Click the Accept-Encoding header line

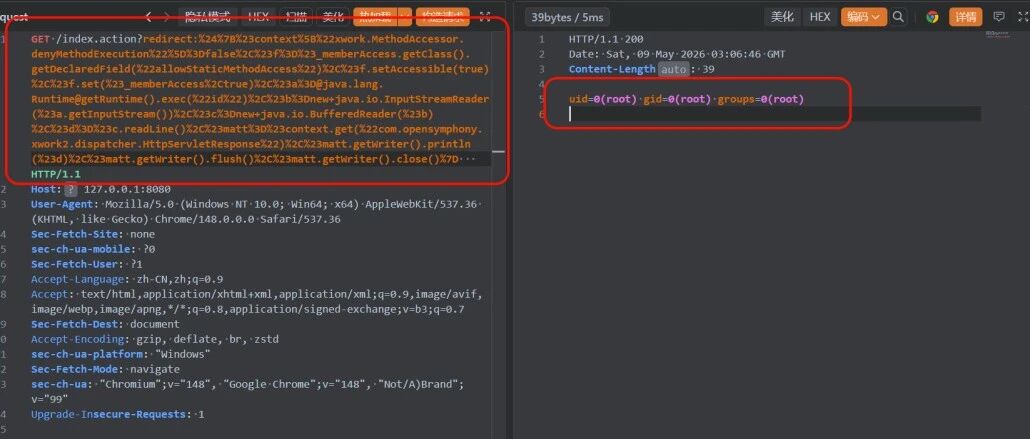(155, 339)
